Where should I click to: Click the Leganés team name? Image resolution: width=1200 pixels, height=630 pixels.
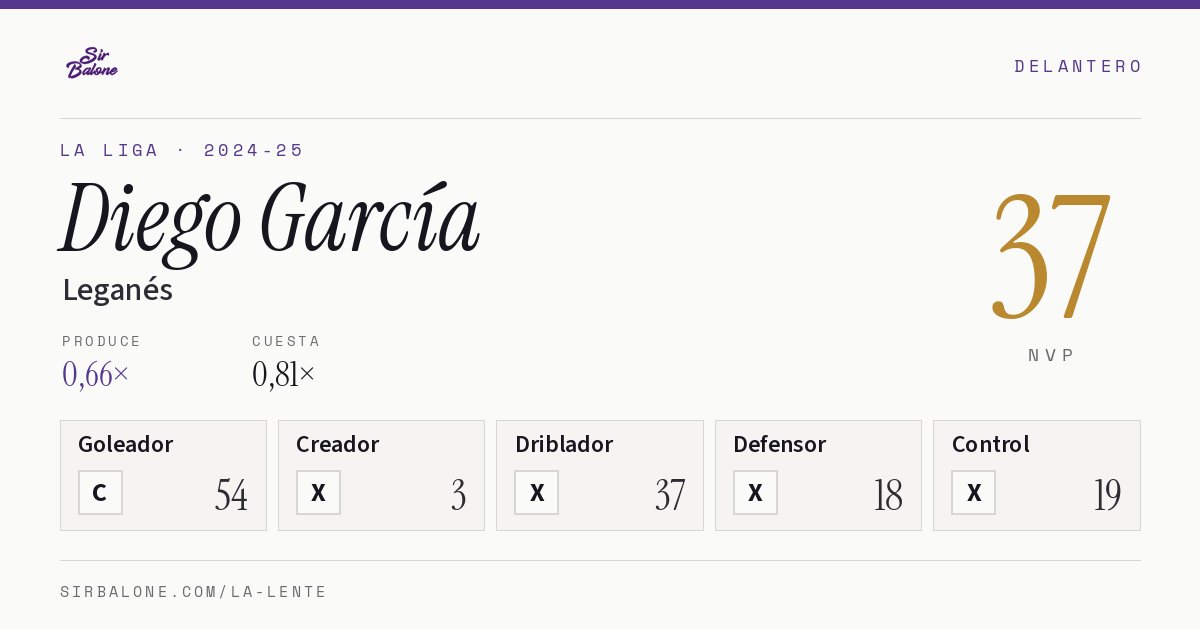pos(117,291)
